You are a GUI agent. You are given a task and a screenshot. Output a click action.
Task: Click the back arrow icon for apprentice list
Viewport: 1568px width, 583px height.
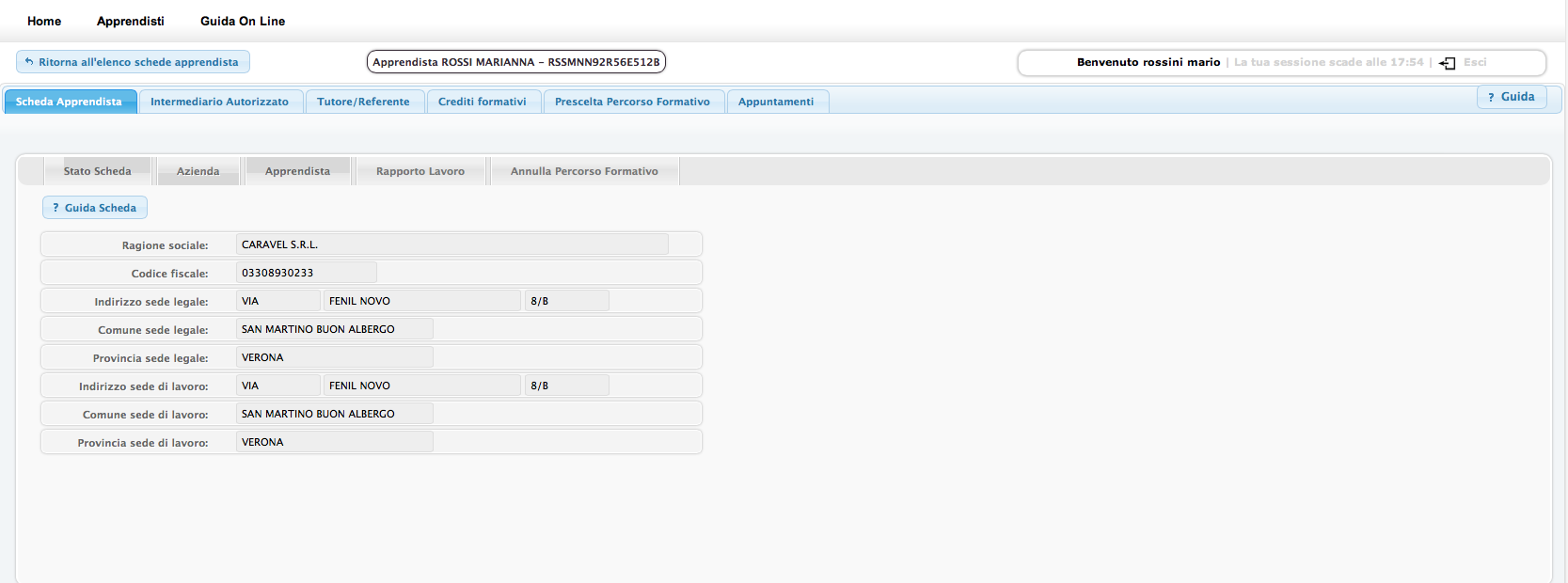tap(29, 62)
